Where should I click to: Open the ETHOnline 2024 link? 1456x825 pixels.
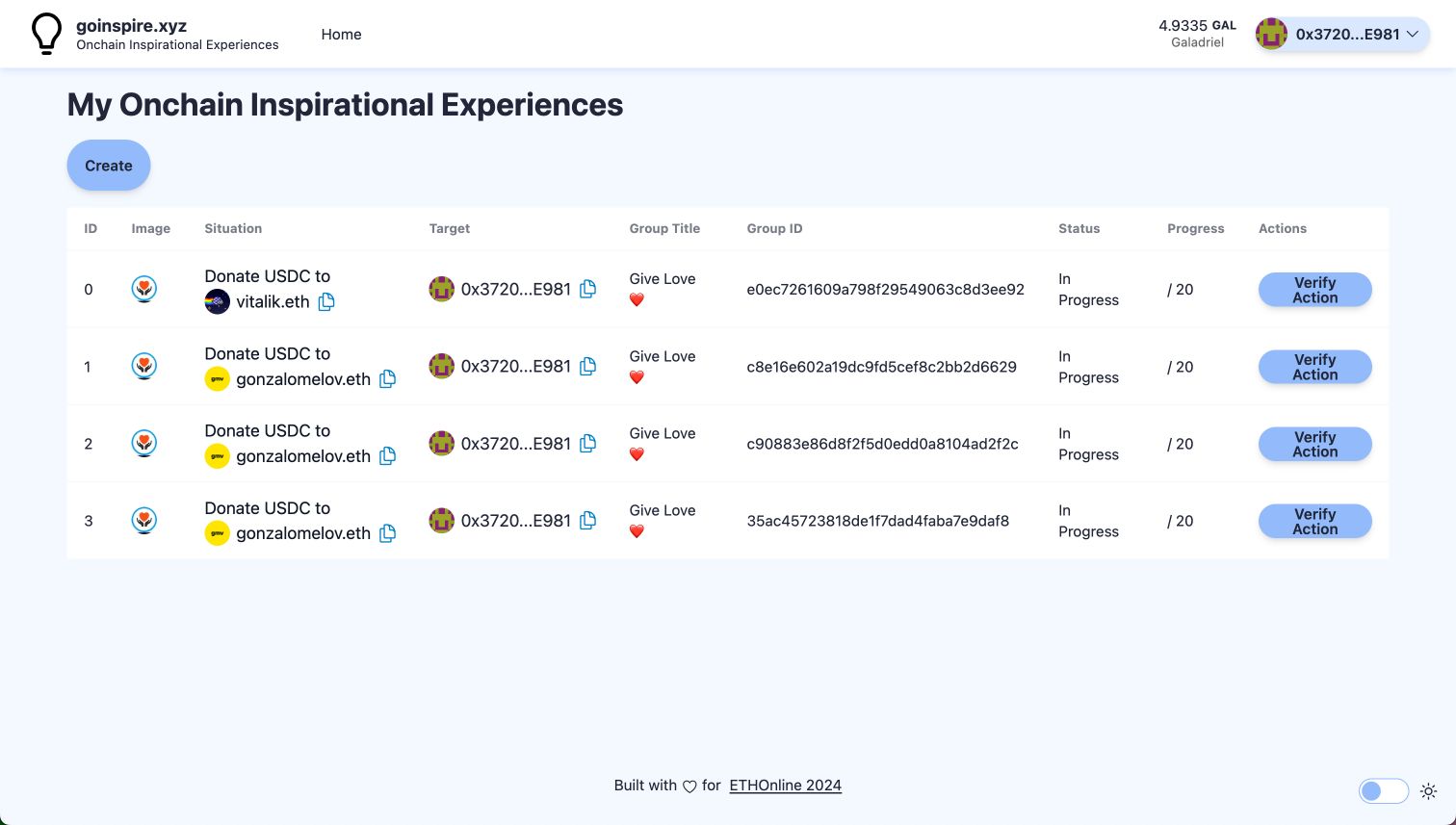point(785,786)
